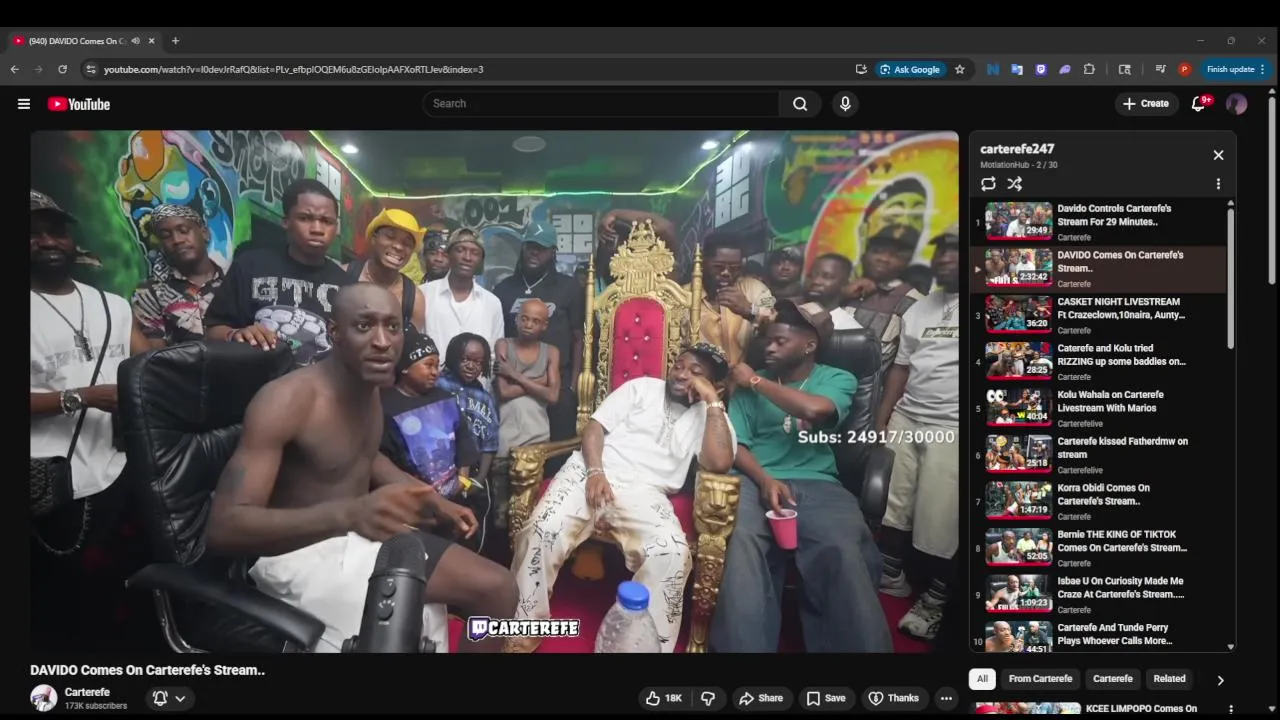Click the Create button
The width and height of the screenshot is (1280, 720).
[x=1146, y=104]
